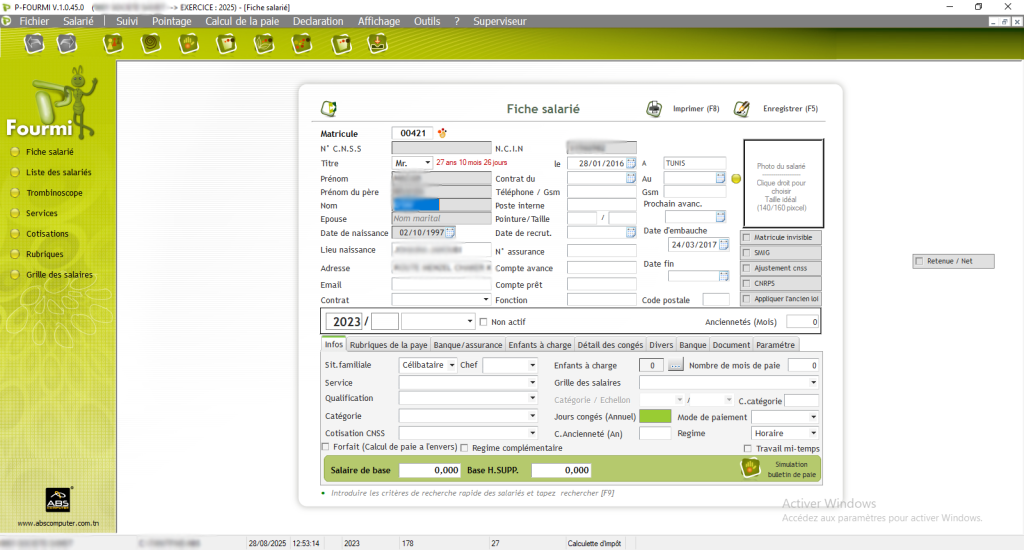Click the back arrow toolbar icon
Viewport: 1024px width, 550px height.
pos(35,43)
